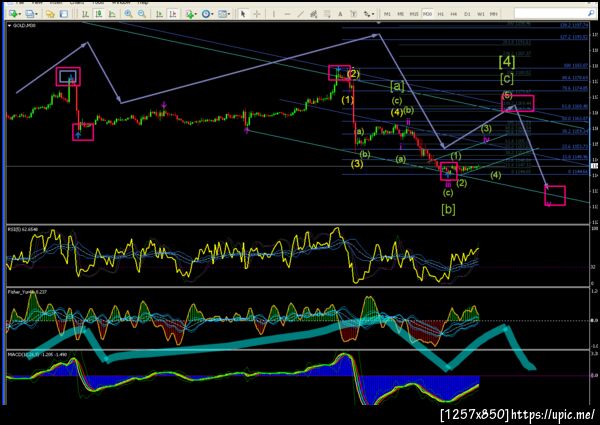Select the Text Label tool

tap(353, 14)
